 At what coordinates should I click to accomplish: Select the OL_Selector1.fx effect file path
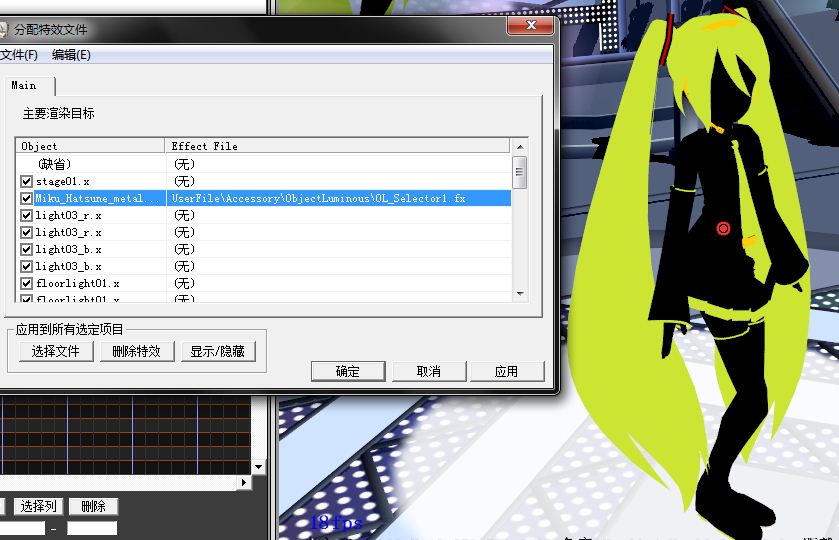[318, 199]
